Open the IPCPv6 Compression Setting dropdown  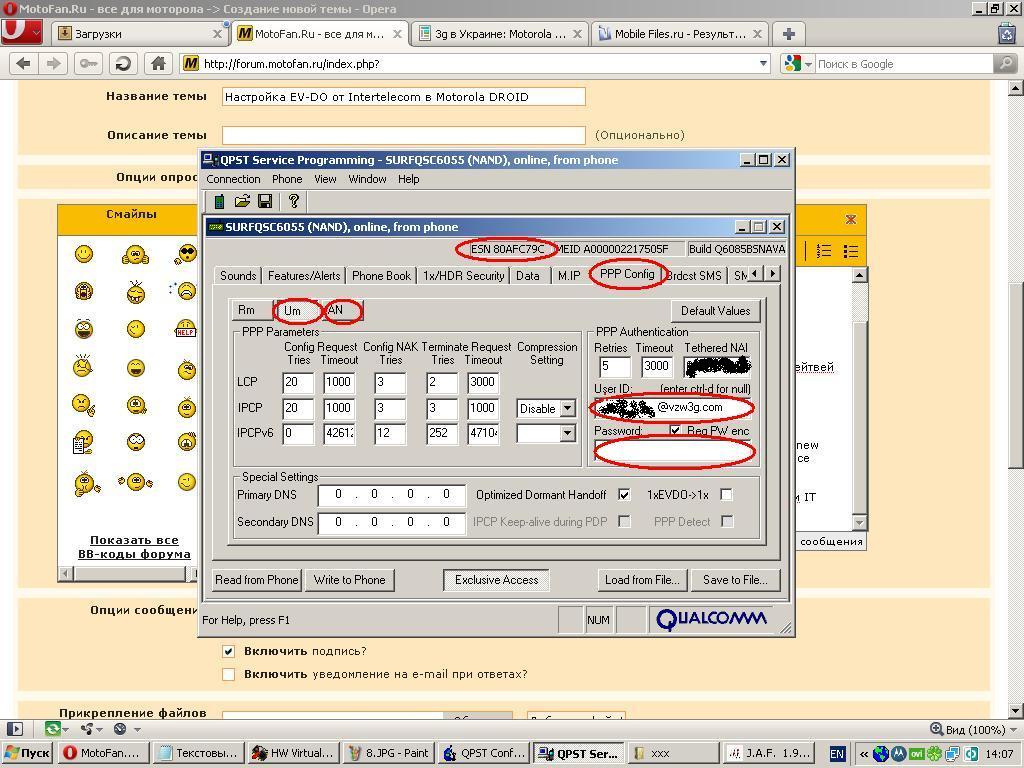click(x=568, y=432)
